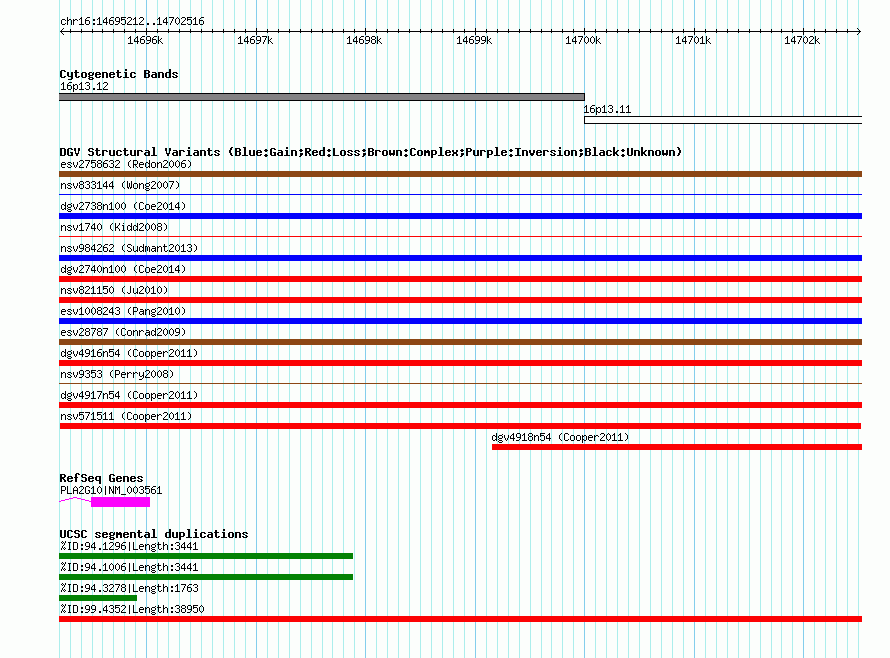This screenshot has width=890, height=658.
Task: Click the 14696k ruler tick label
Action: 145,40
